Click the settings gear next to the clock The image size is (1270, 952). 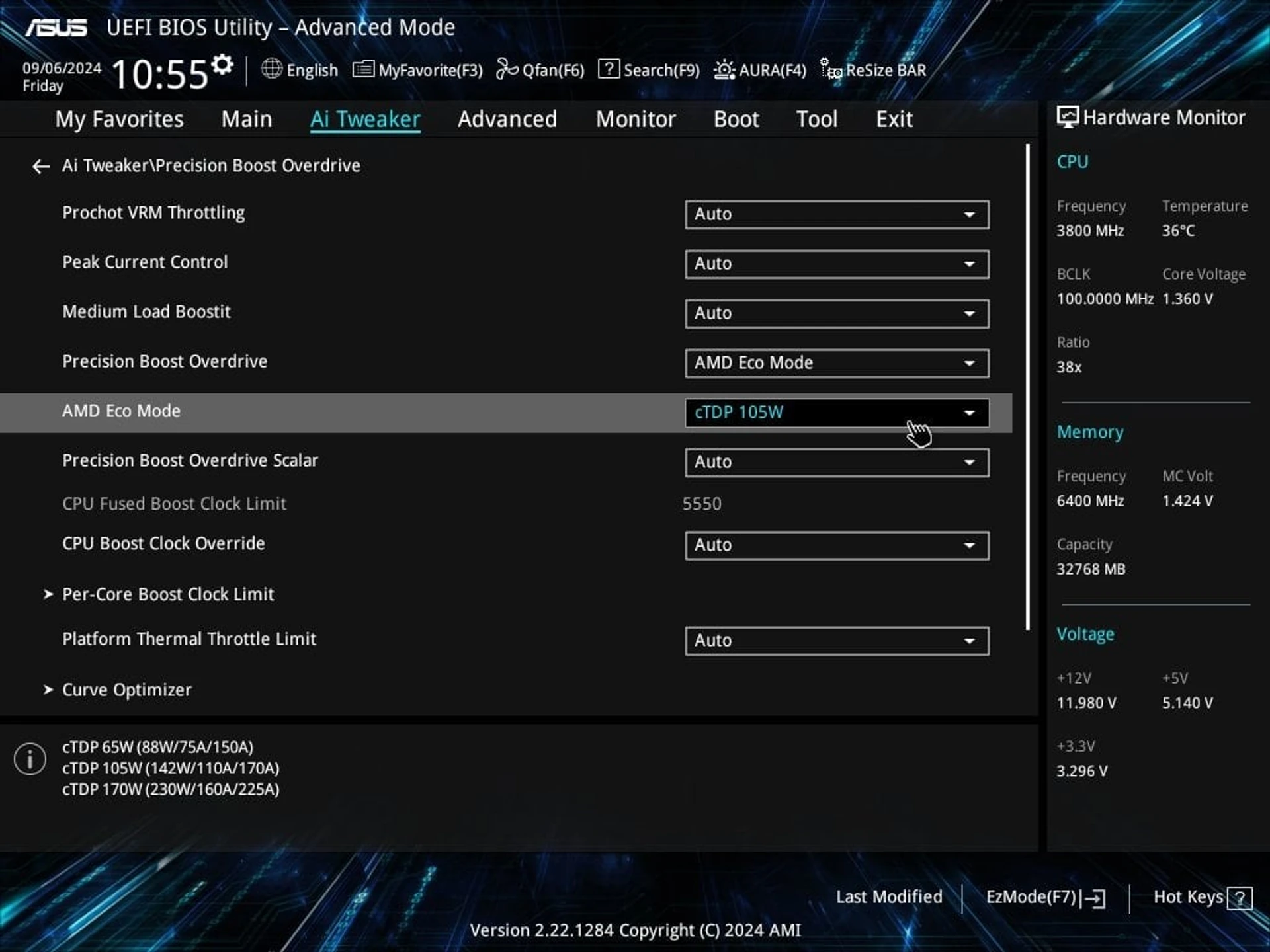223,64
